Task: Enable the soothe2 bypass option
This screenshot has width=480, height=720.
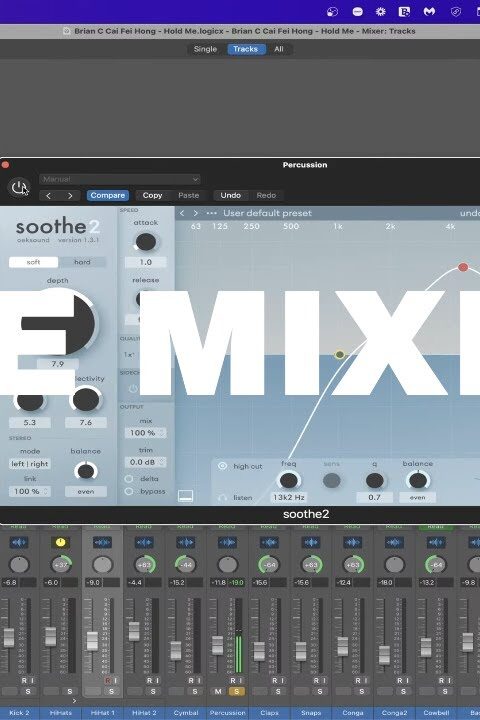Action: click(x=129, y=491)
